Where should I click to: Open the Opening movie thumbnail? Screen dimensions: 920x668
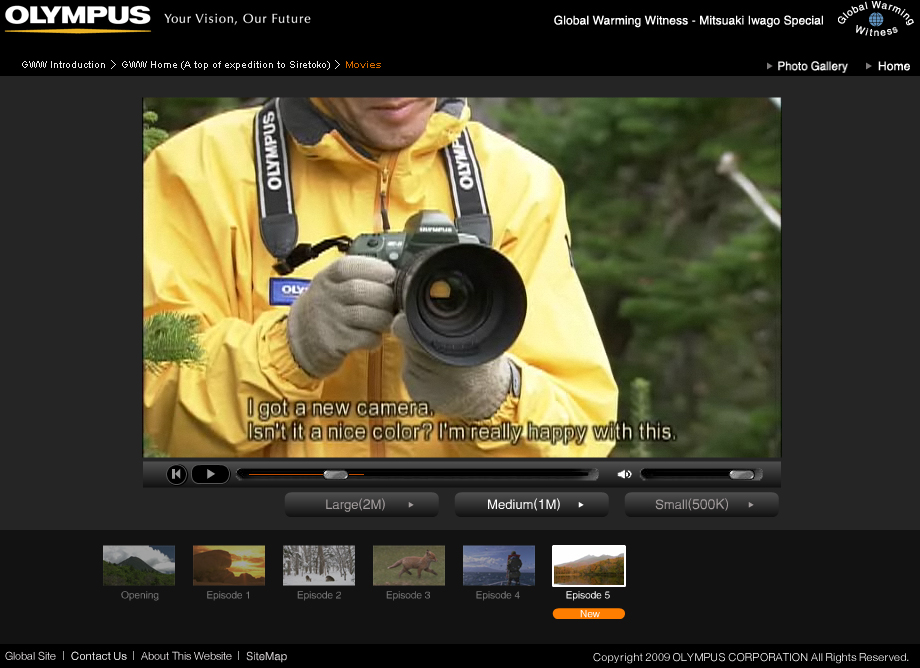click(139, 565)
